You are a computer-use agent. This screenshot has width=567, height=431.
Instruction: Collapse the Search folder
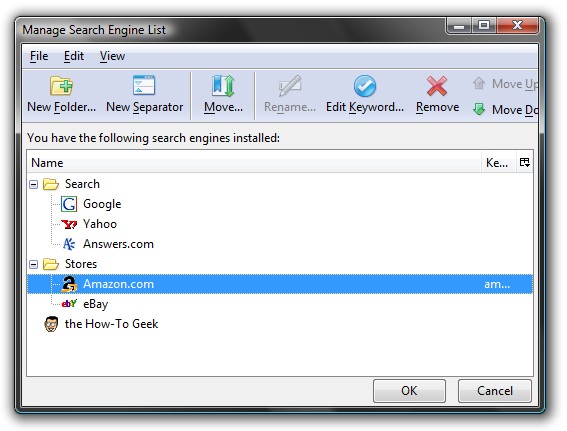click(33, 184)
